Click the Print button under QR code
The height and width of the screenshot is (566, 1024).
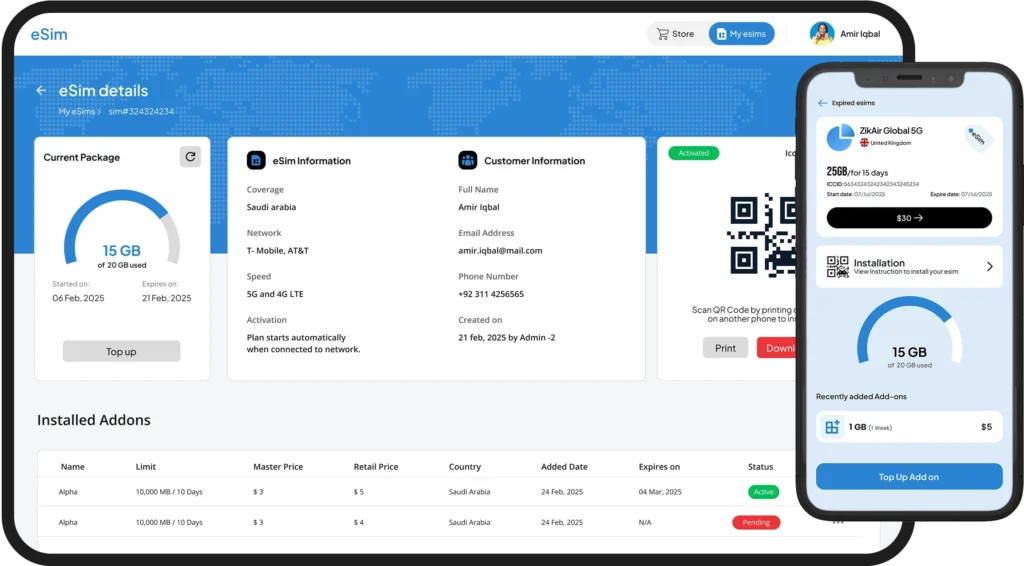(x=725, y=348)
